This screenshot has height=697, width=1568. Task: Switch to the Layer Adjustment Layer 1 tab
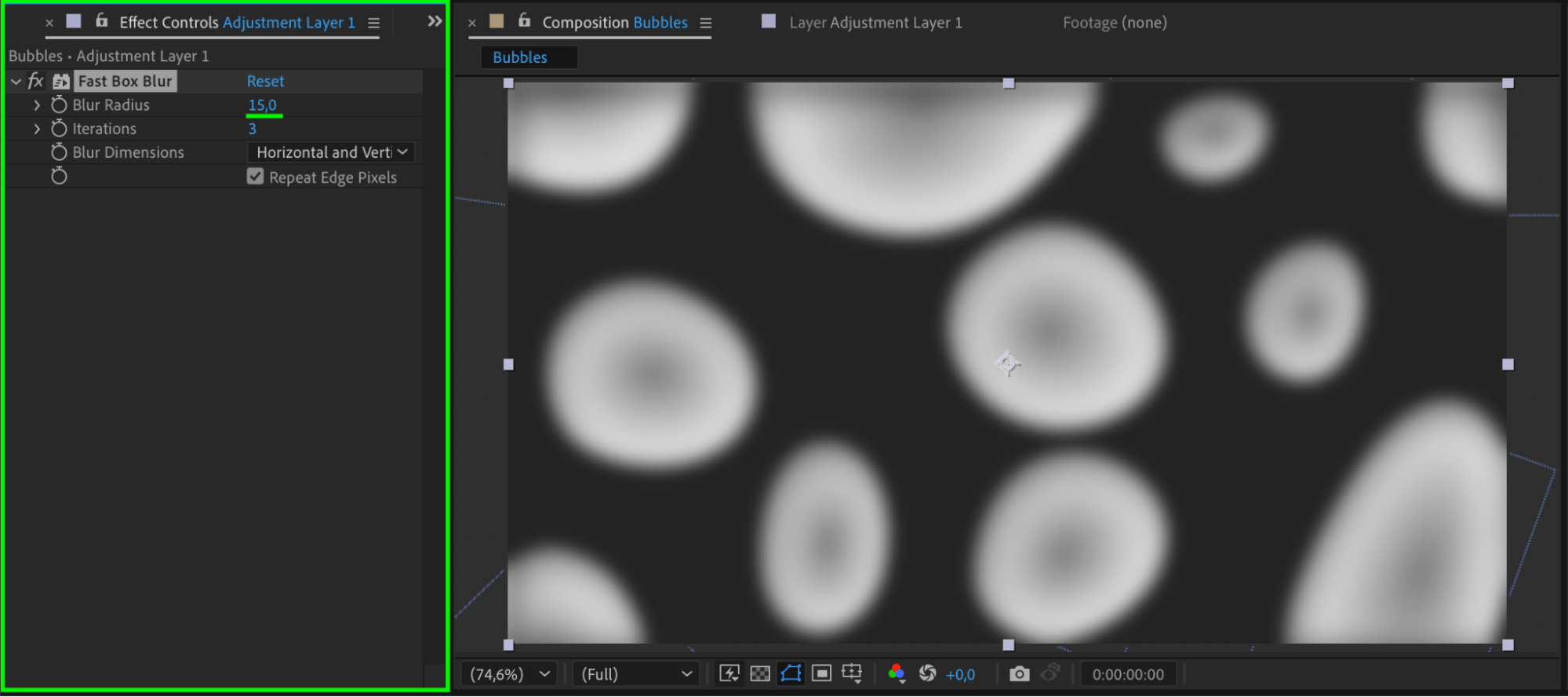coord(875,22)
